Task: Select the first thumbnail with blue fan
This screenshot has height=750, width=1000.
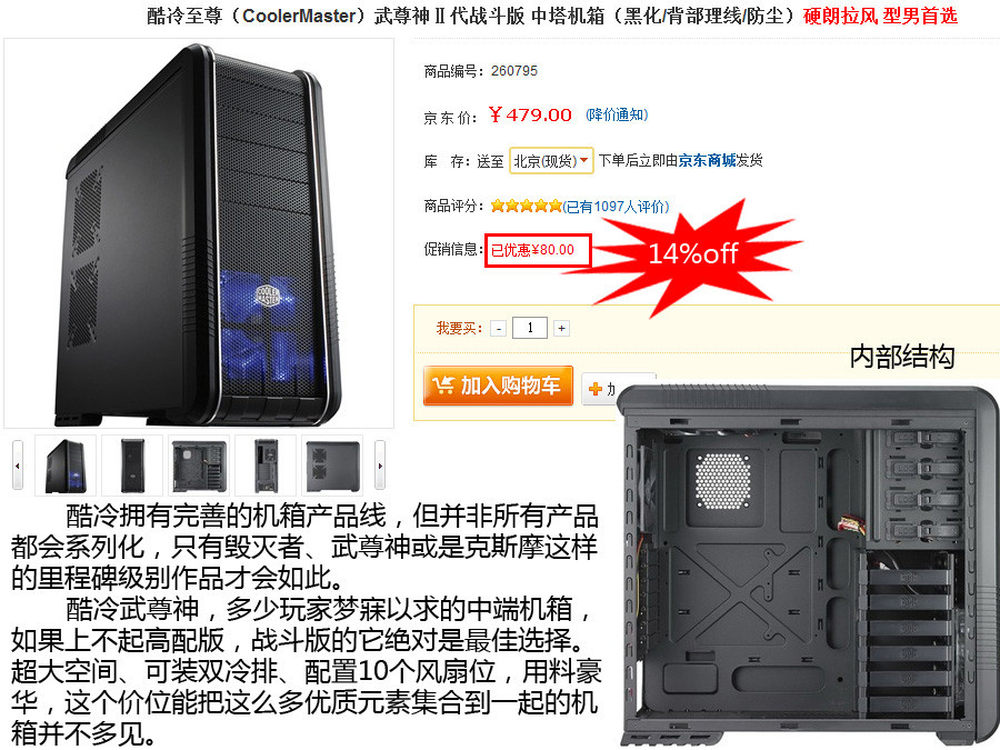Action: tap(66, 466)
